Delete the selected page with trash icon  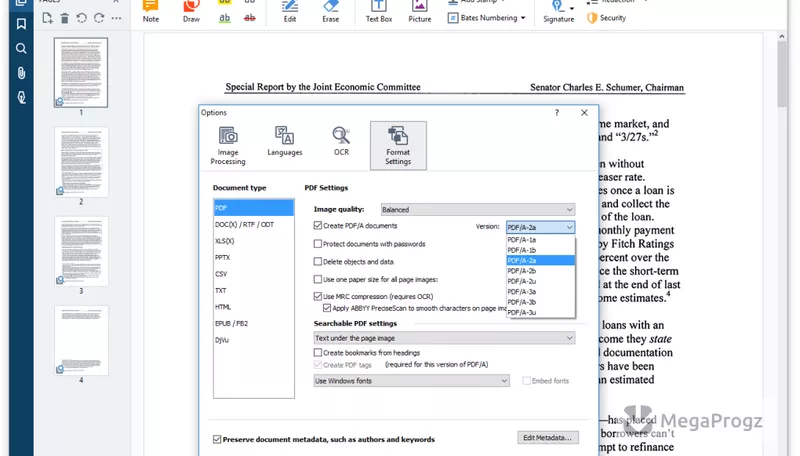[x=64, y=18]
